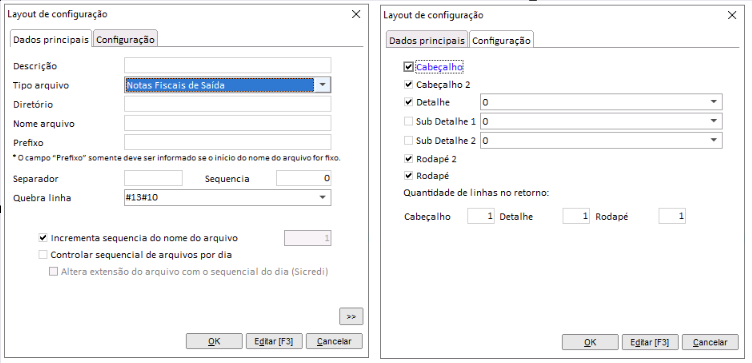This screenshot has width=752, height=363.
Task: Close the left Layout de configuração dialog
Action: click(356, 14)
